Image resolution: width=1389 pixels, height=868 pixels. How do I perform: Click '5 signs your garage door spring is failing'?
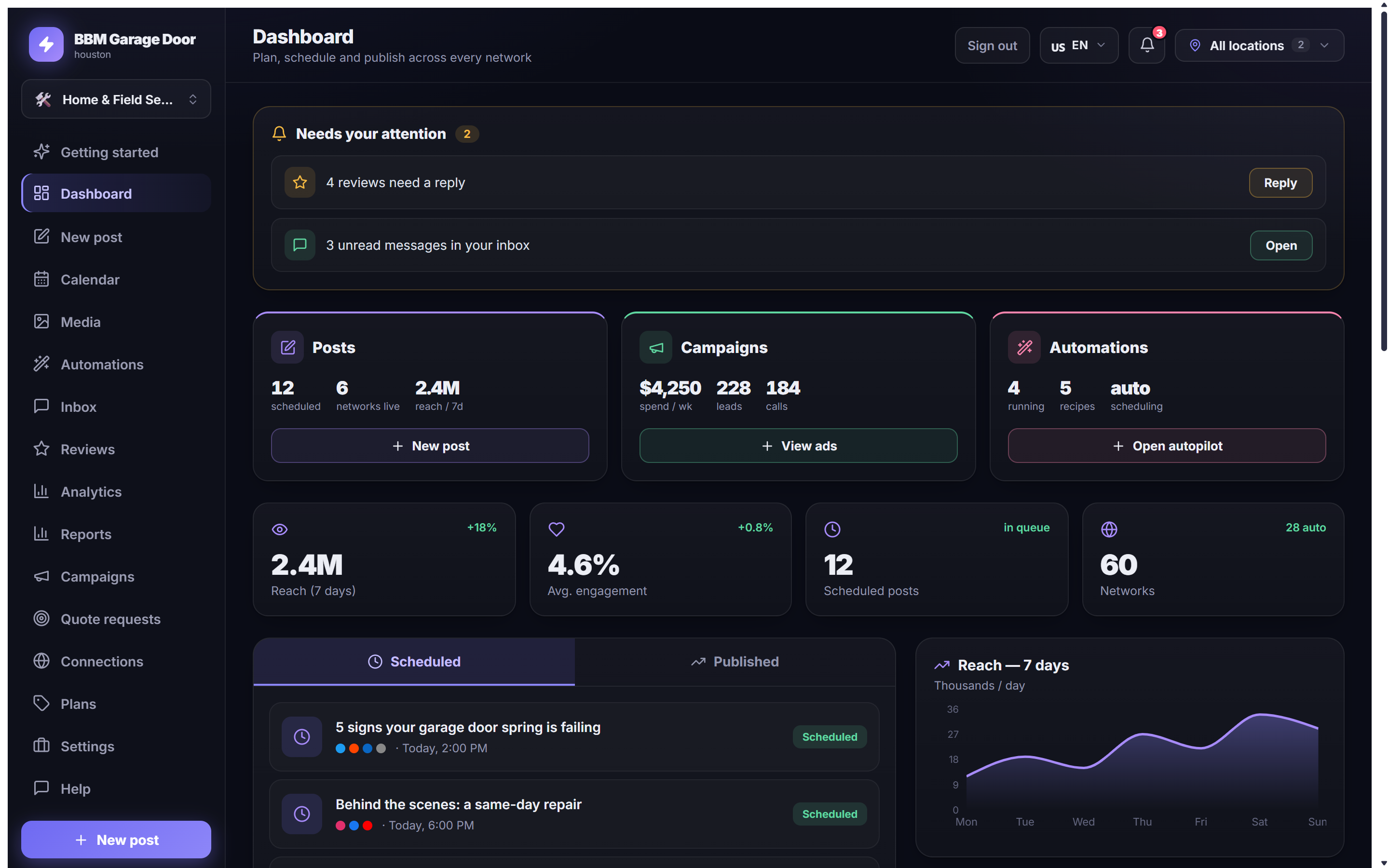(x=468, y=727)
